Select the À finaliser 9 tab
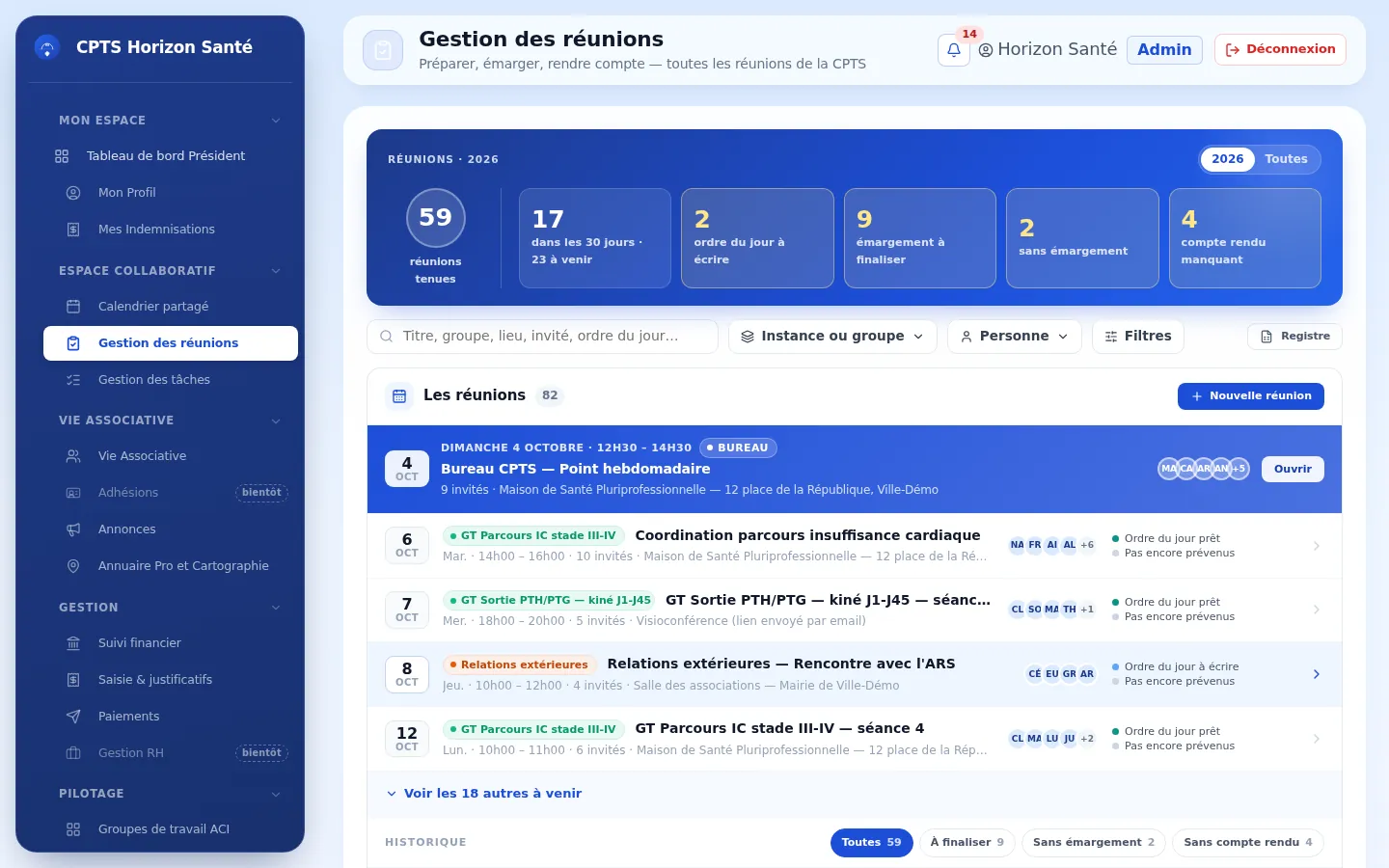Image resolution: width=1389 pixels, height=868 pixels. point(967,843)
